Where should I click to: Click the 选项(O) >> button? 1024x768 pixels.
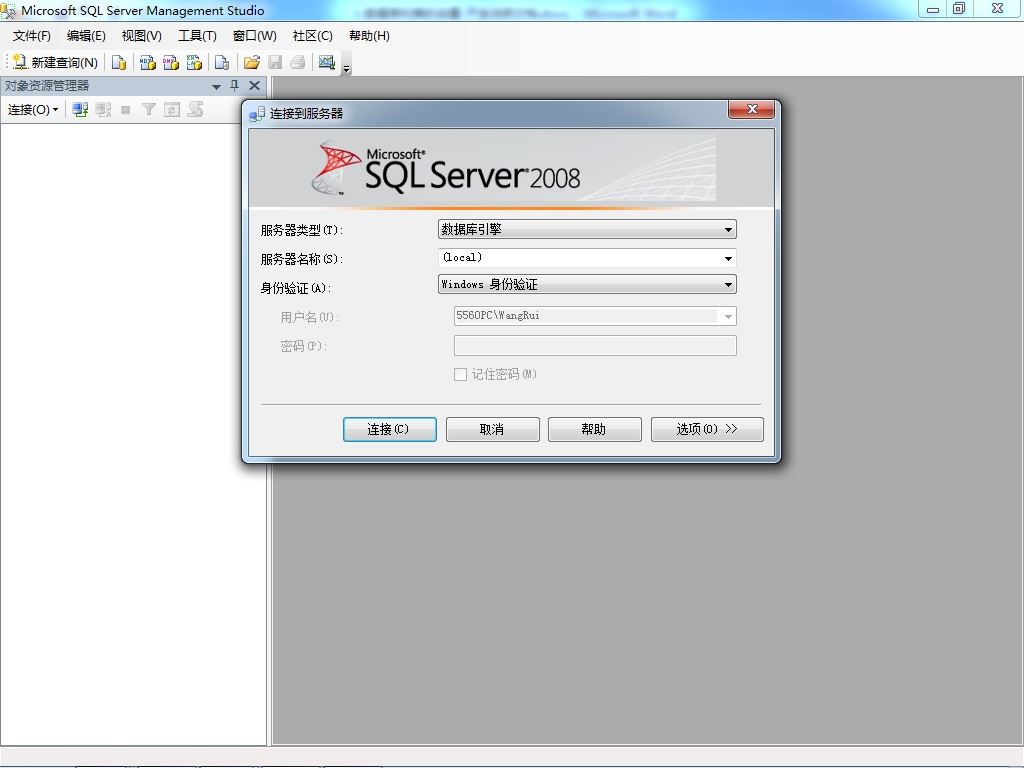pyautogui.click(x=707, y=430)
